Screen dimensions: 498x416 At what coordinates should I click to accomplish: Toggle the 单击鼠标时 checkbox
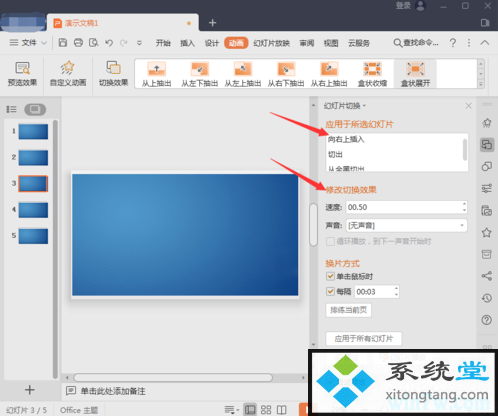(330, 276)
